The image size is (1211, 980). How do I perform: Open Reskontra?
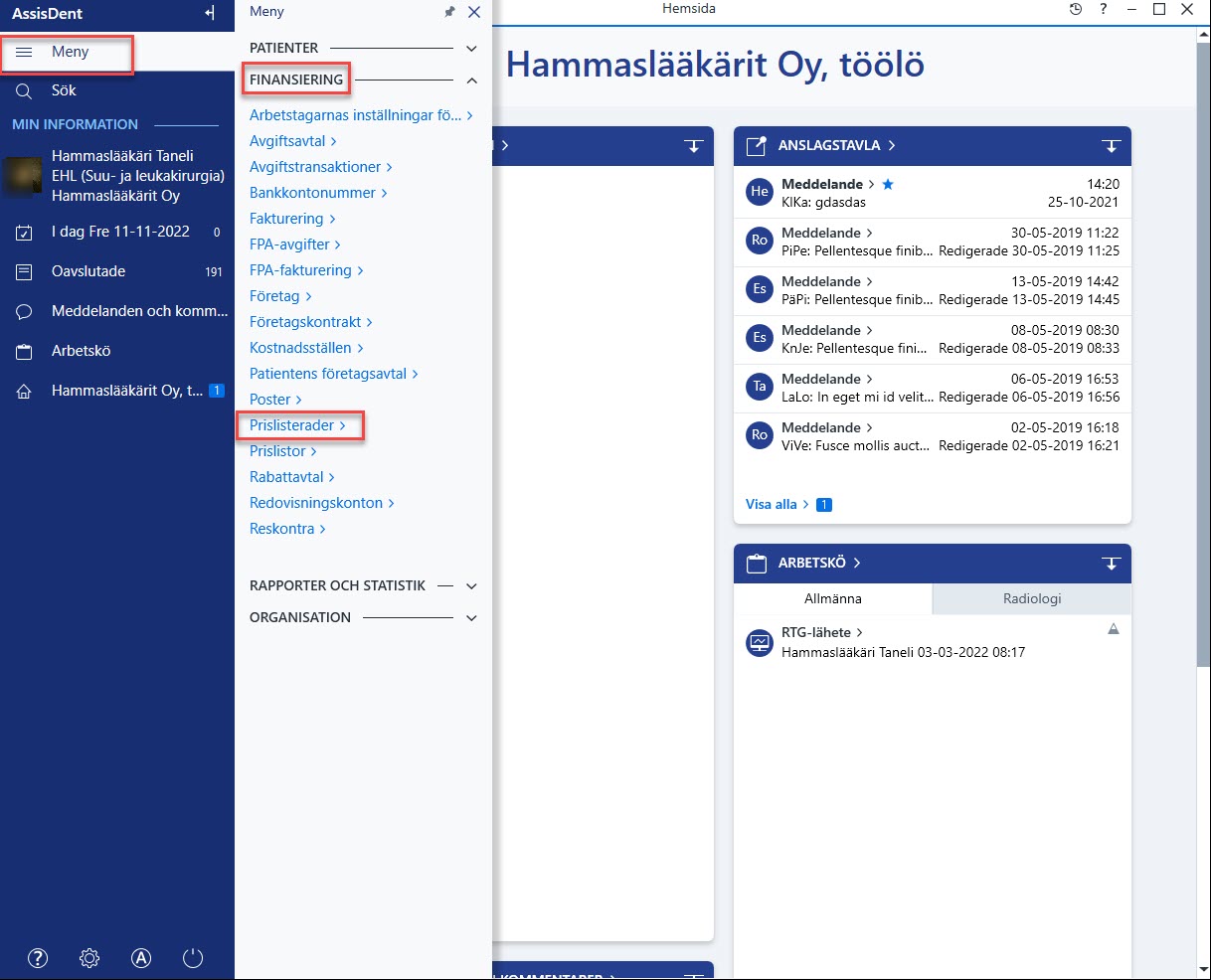[287, 529]
